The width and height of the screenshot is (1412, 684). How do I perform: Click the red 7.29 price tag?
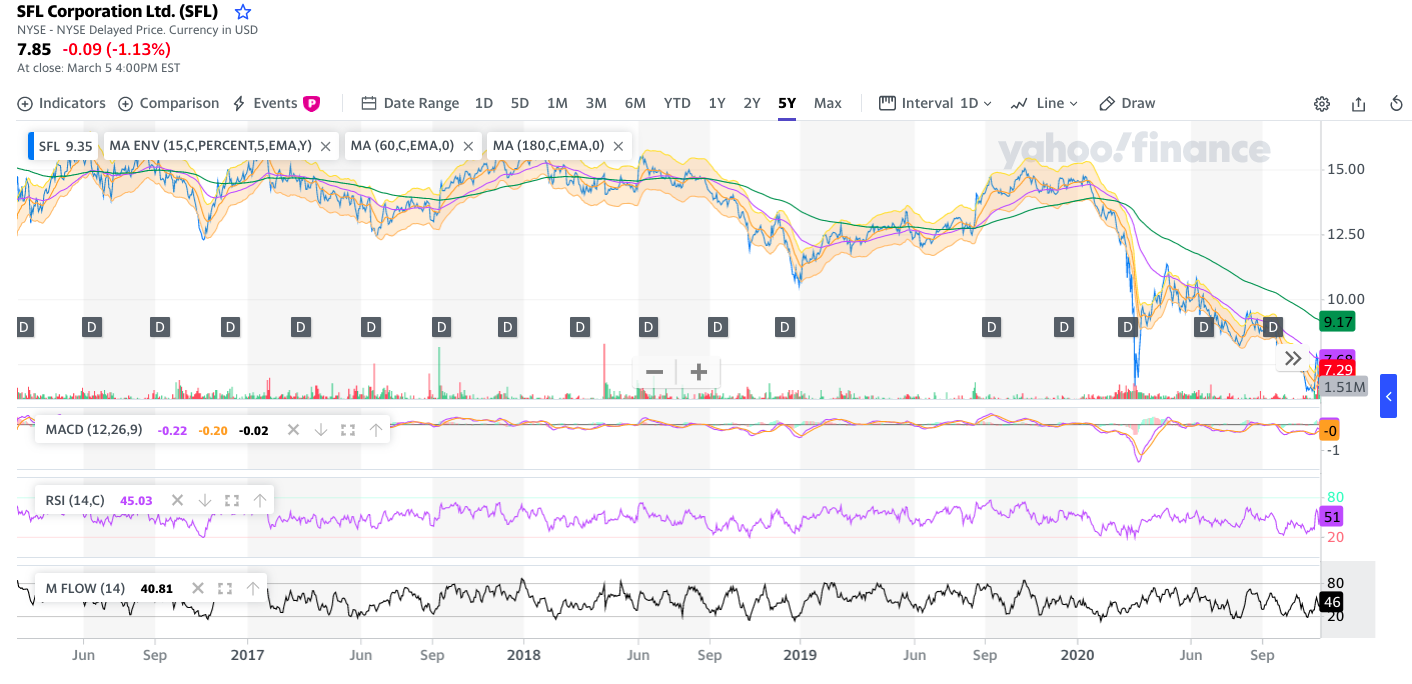(x=1337, y=370)
